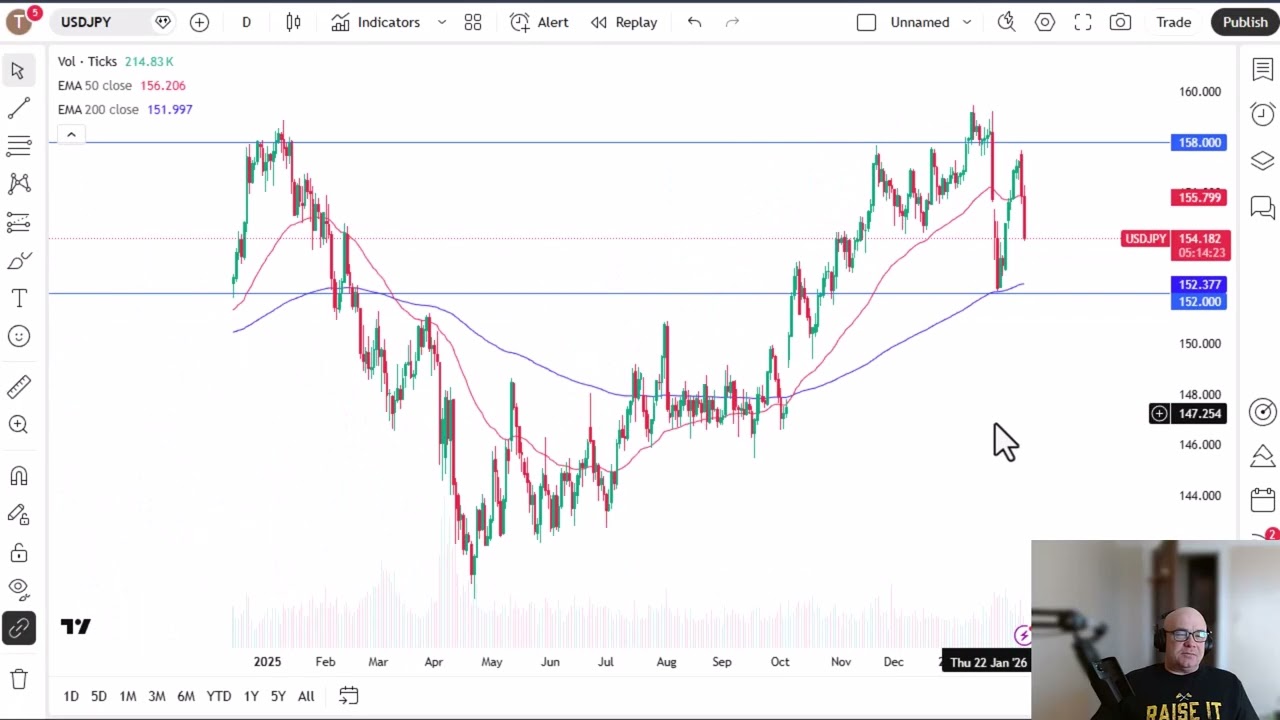Toggle lock all drawings
The height and width of the screenshot is (720, 1280).
[x=18, y=552]
